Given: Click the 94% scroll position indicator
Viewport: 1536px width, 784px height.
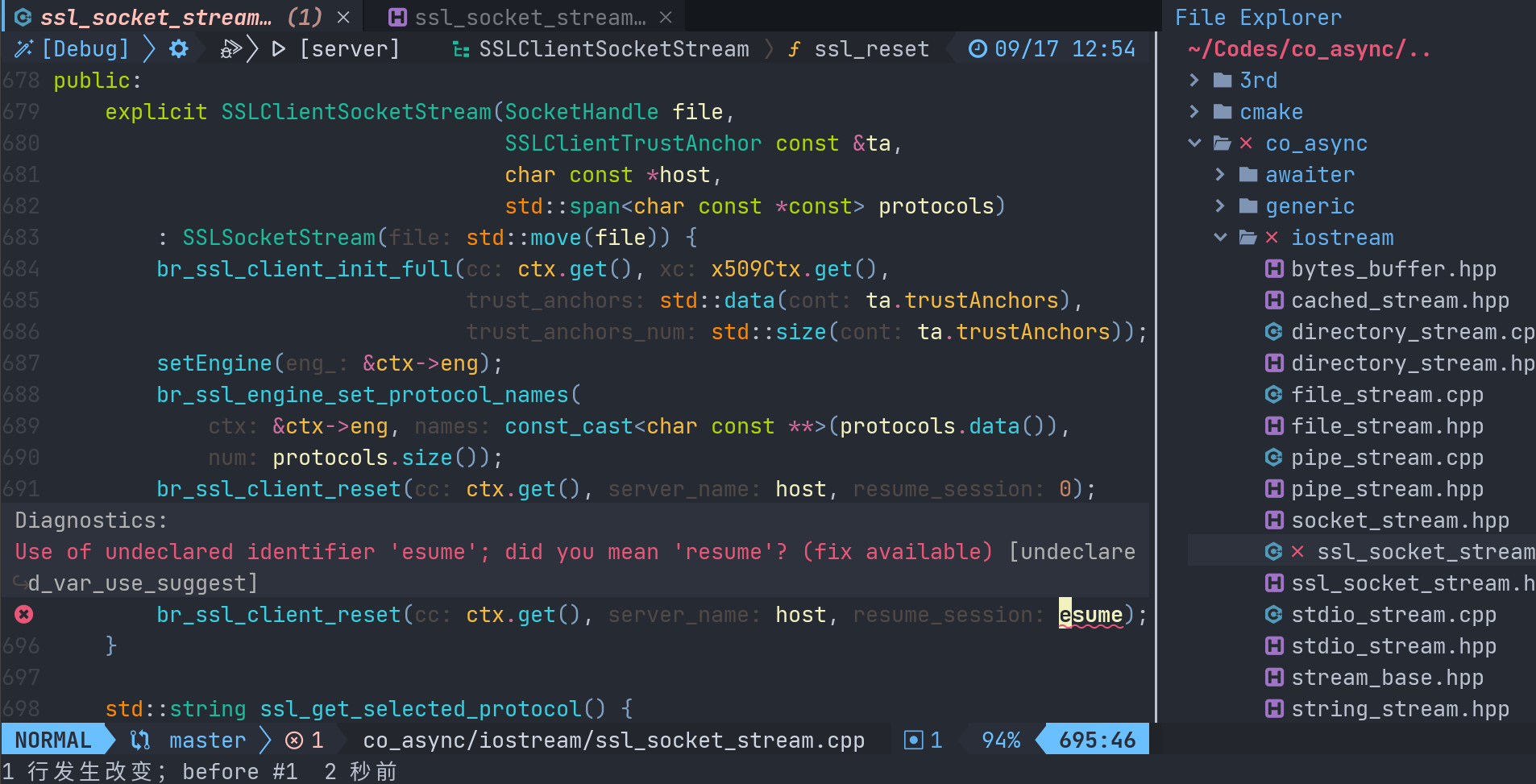Looking at the screenshot, I should (1001, 740).
